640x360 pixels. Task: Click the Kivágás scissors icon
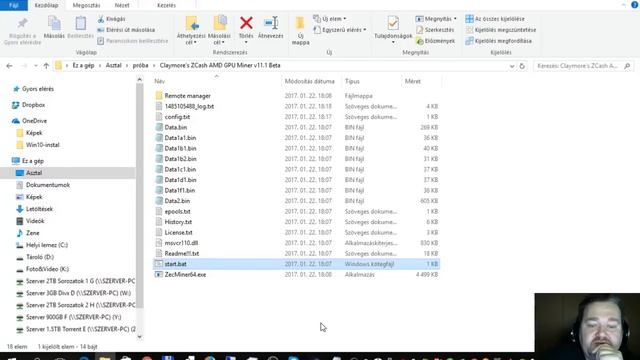click(101, 19)
